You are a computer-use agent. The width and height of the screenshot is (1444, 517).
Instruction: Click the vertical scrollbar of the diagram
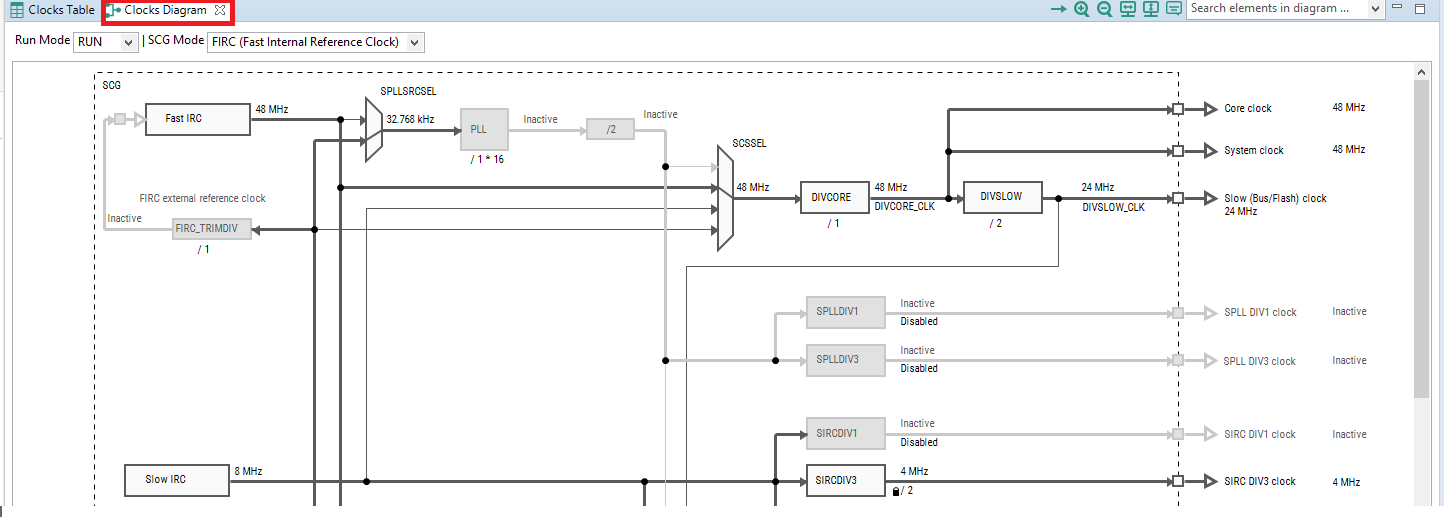1421,240
